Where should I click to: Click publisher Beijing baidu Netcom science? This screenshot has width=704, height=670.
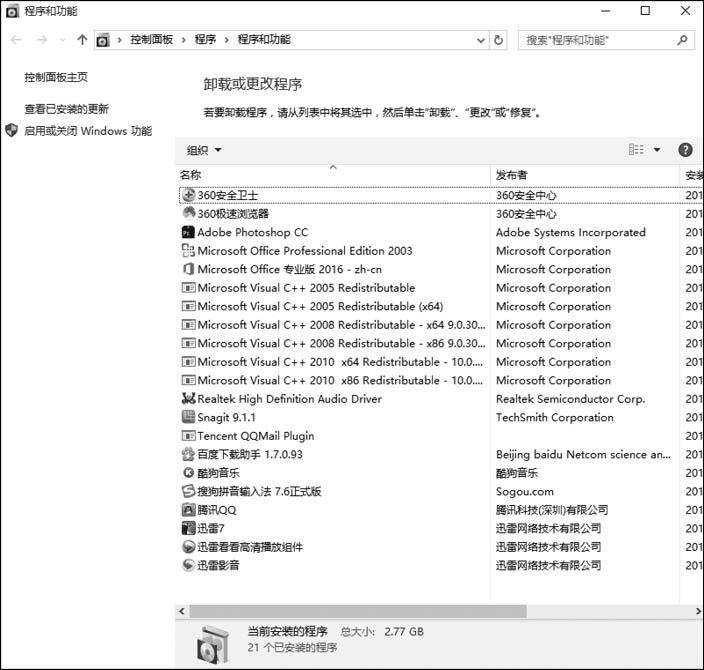[583, 454]
